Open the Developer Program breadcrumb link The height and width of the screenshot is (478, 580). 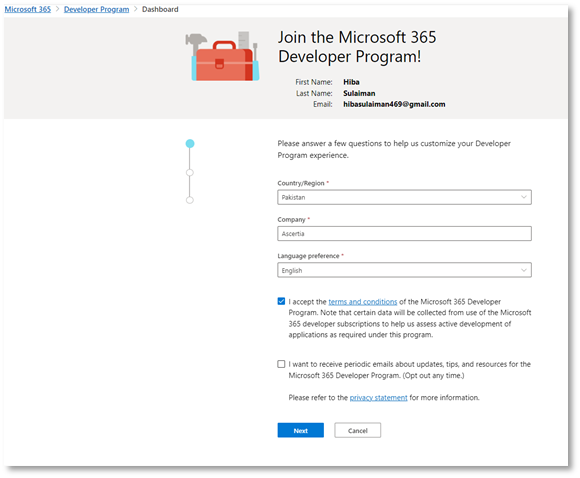(97, 9)
